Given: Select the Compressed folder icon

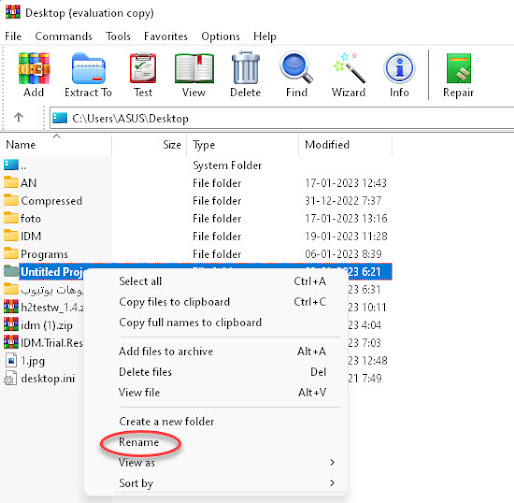Looking at the screenshot, I should pyautogui.click(x=11, y=200).
